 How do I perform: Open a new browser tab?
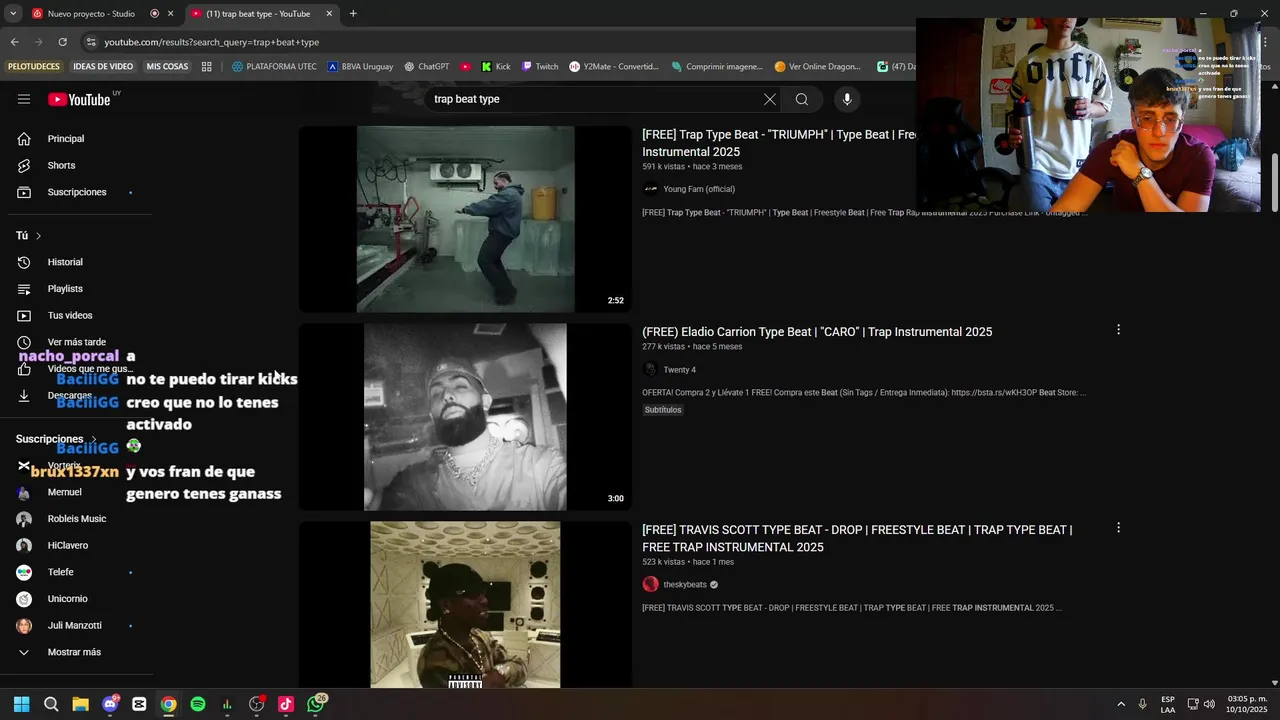353,14
